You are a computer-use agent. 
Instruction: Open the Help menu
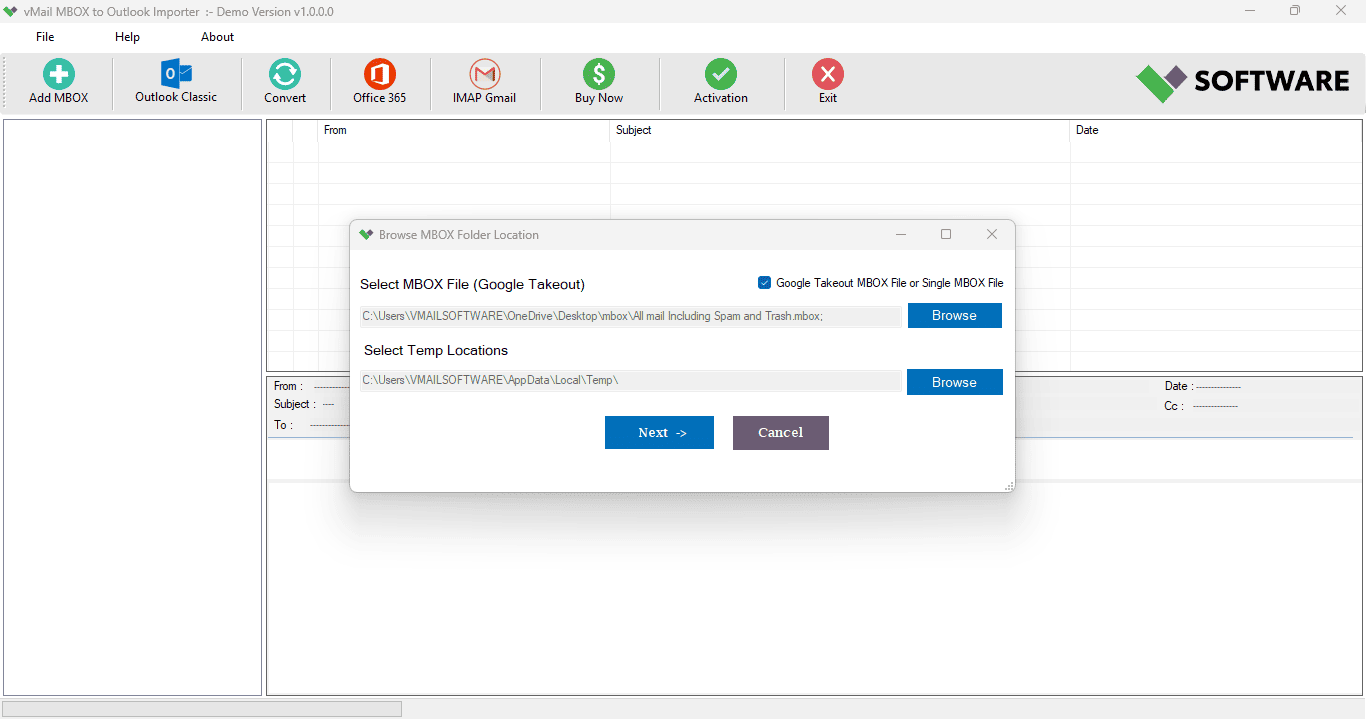[127, 37]
